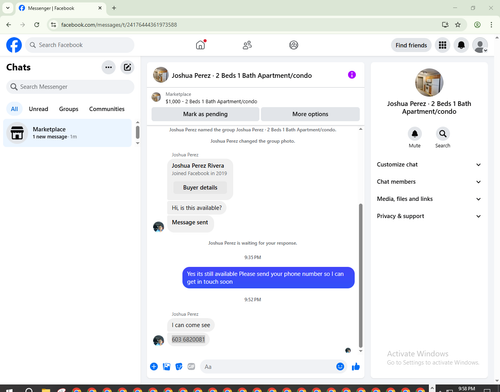Click Mark as pending button
The image size is (500, 392).
click(205, 114)
